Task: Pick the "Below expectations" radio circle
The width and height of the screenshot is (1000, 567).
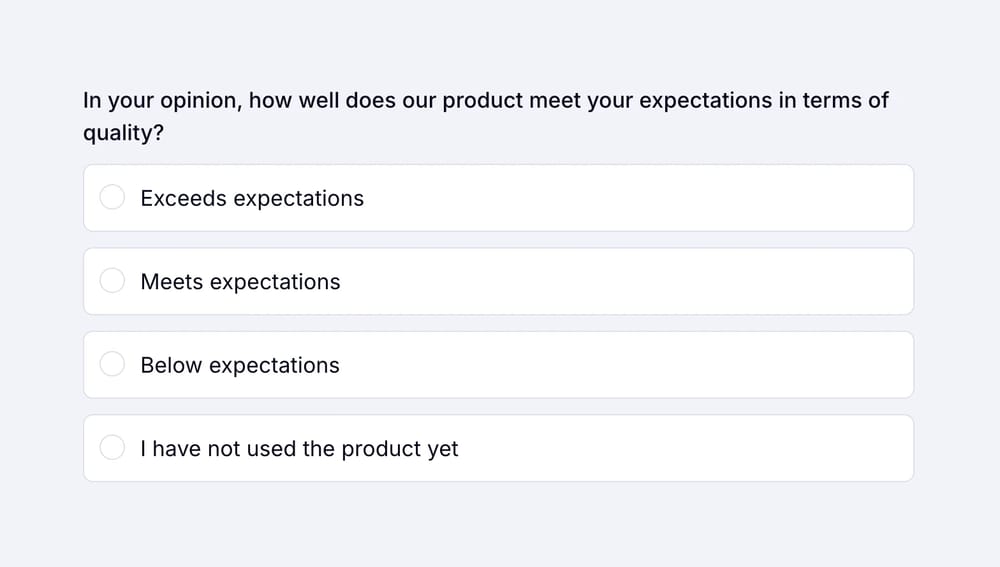Action: click(x=113, y=365)
